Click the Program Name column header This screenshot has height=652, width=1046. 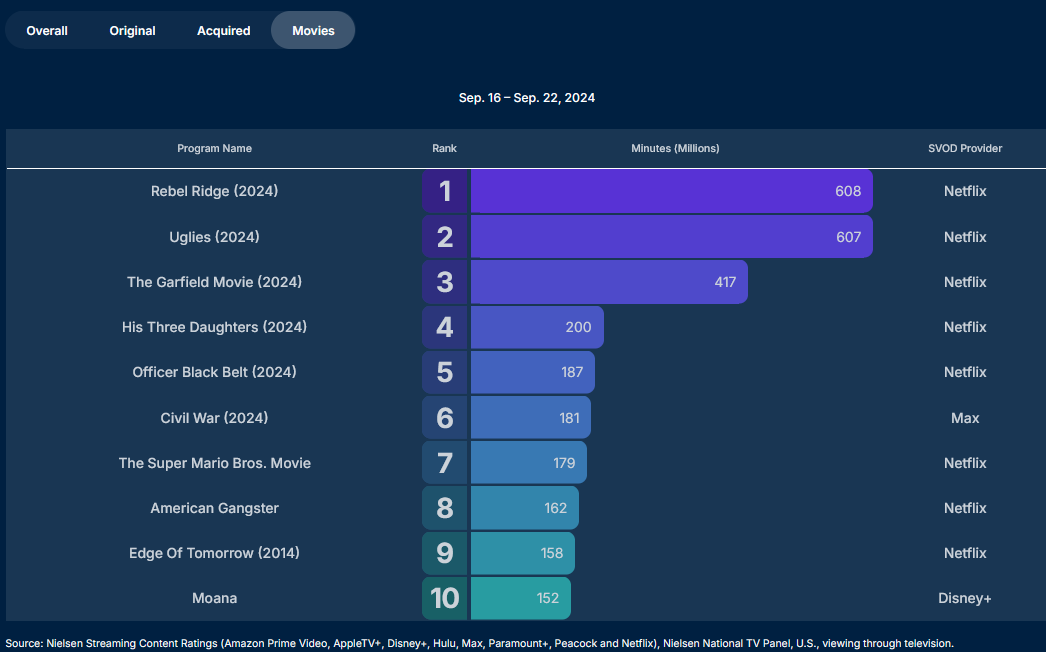click(x=214, y=148)
